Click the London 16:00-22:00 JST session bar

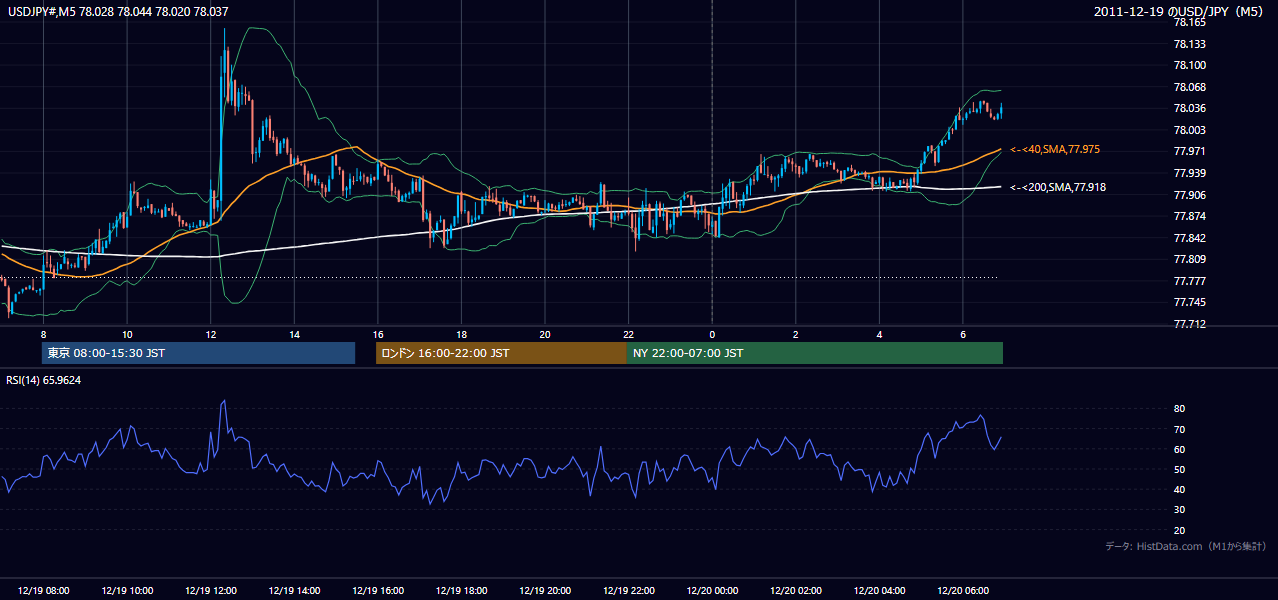[x=501, y=353]
